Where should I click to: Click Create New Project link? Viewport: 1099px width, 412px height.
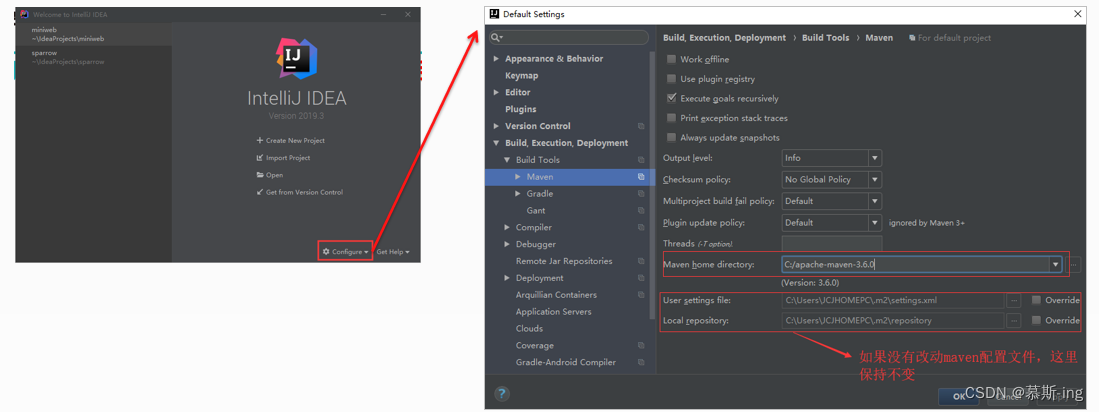(295, 141)
